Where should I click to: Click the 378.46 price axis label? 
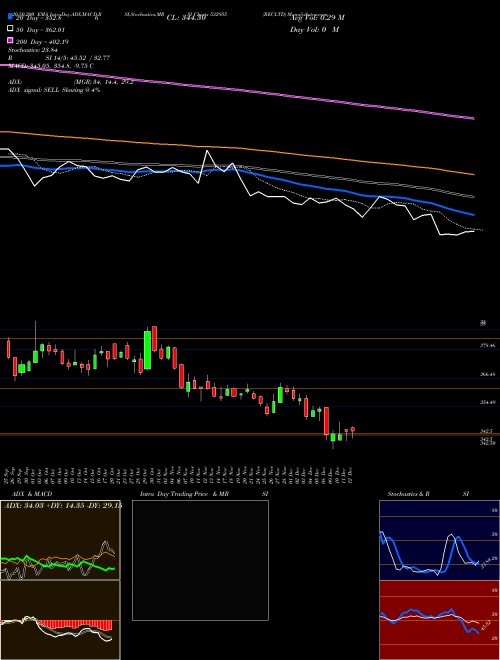pos(488,346)
